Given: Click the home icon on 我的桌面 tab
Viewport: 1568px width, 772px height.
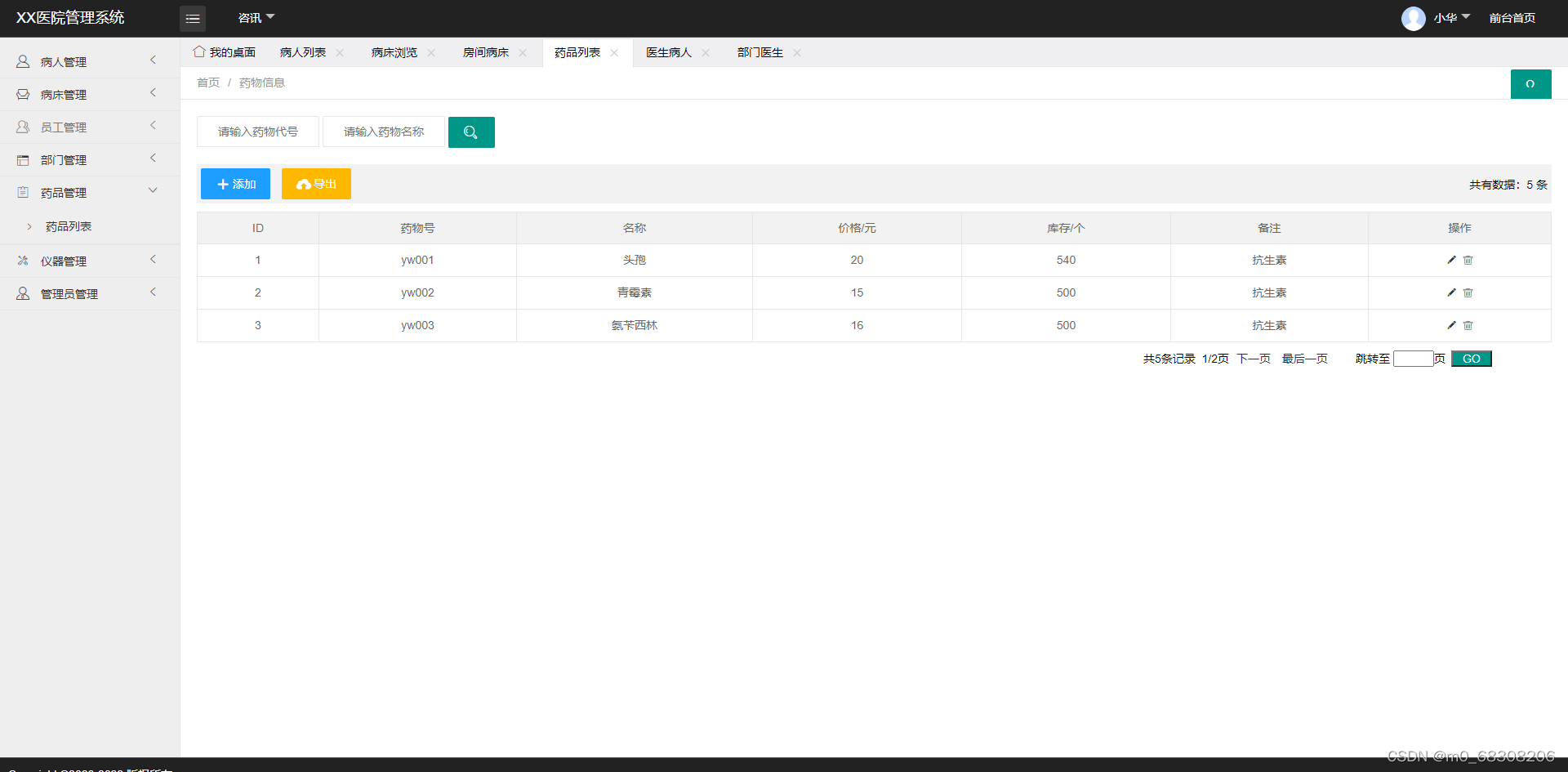Looking at the screenshot, I should click(198, 51).
